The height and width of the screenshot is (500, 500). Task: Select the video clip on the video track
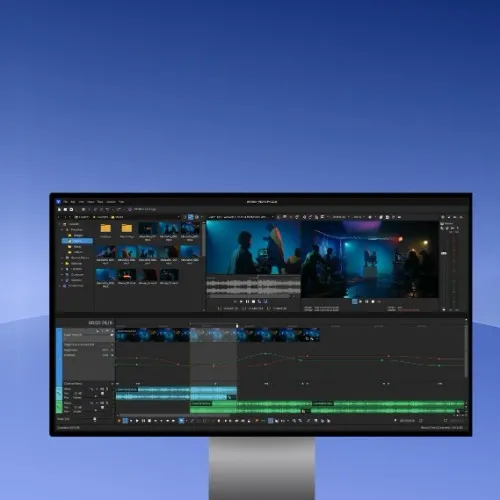218,335
